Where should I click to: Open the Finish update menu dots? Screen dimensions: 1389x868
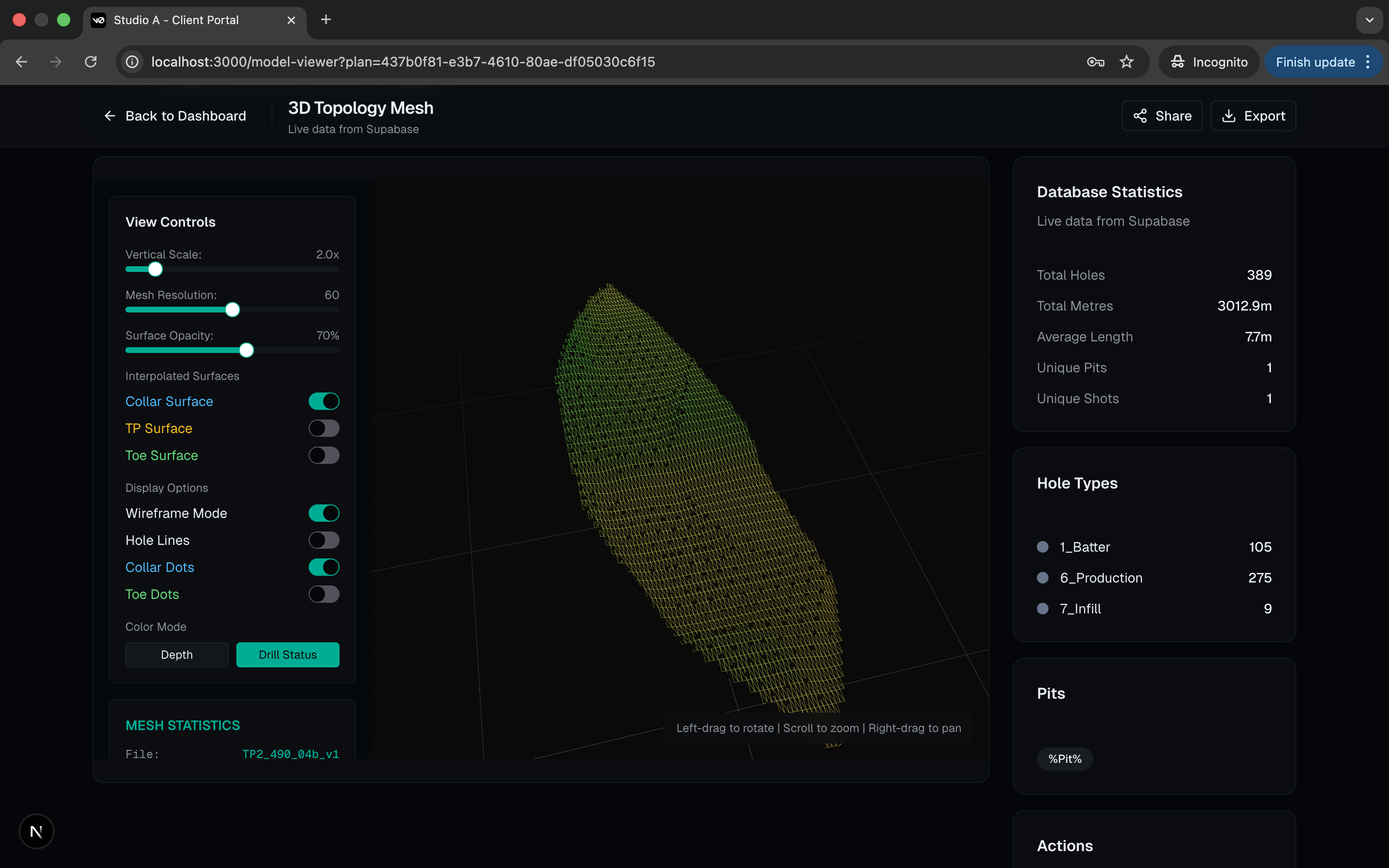coord(1368,62)
